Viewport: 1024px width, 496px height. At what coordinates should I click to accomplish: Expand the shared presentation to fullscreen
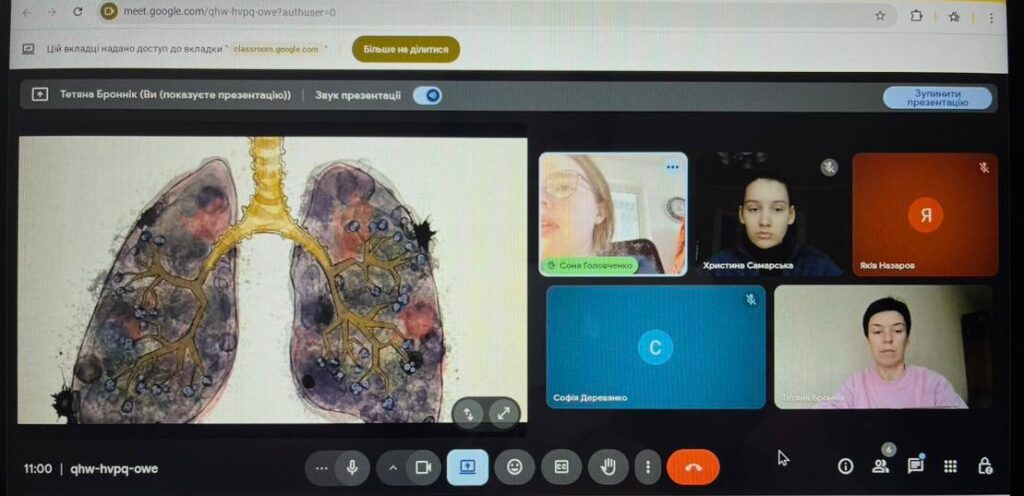pos(504,413)
